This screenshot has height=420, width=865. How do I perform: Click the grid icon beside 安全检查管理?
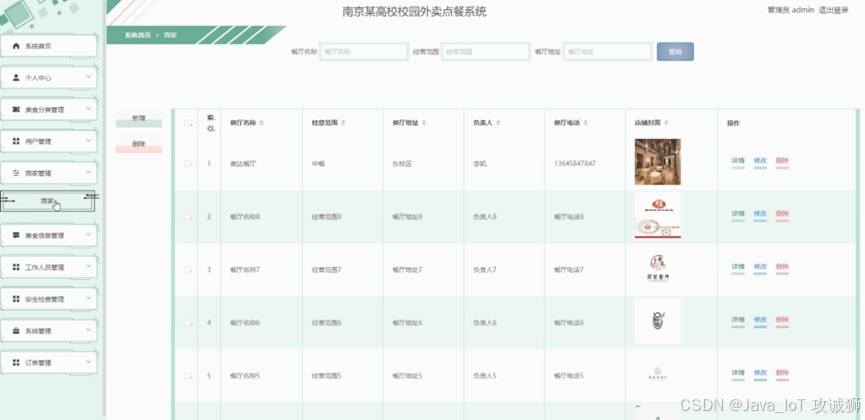pyautogui.click(x=16, y=299)
